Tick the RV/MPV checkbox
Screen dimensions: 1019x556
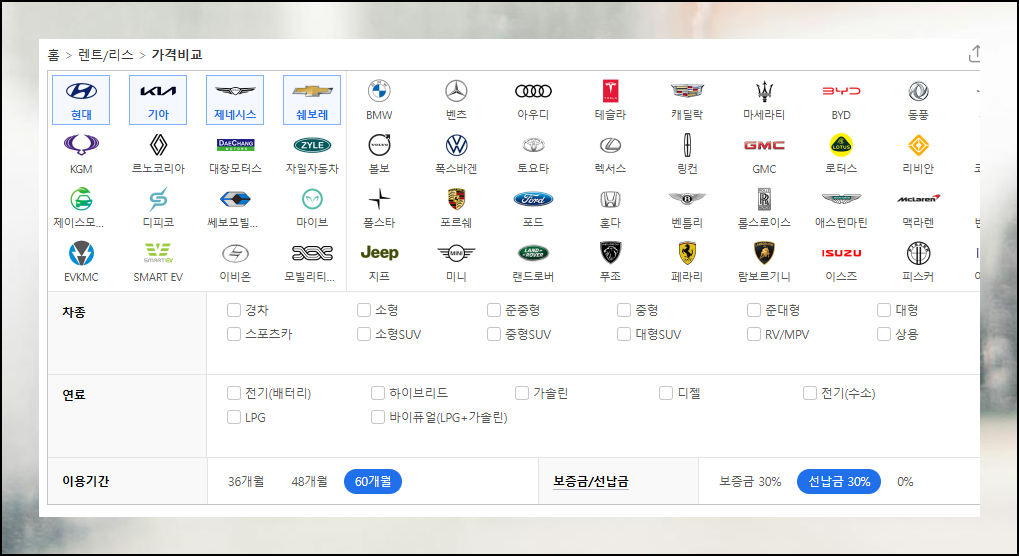pos(754,334)
